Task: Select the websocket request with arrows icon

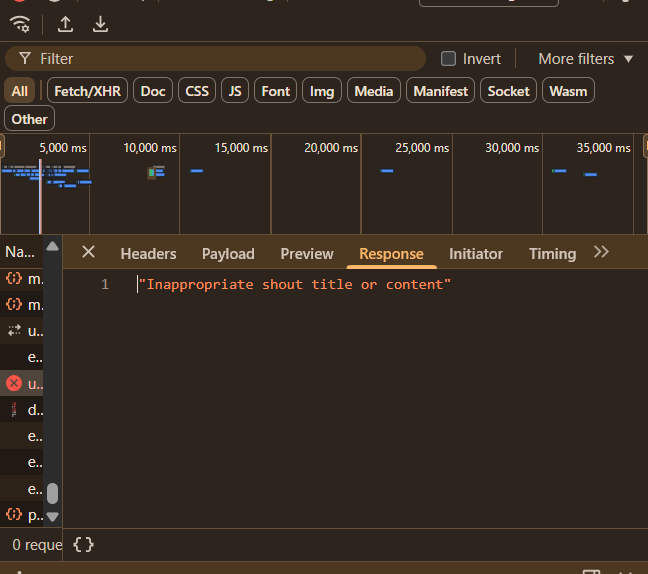Action: 24,330
